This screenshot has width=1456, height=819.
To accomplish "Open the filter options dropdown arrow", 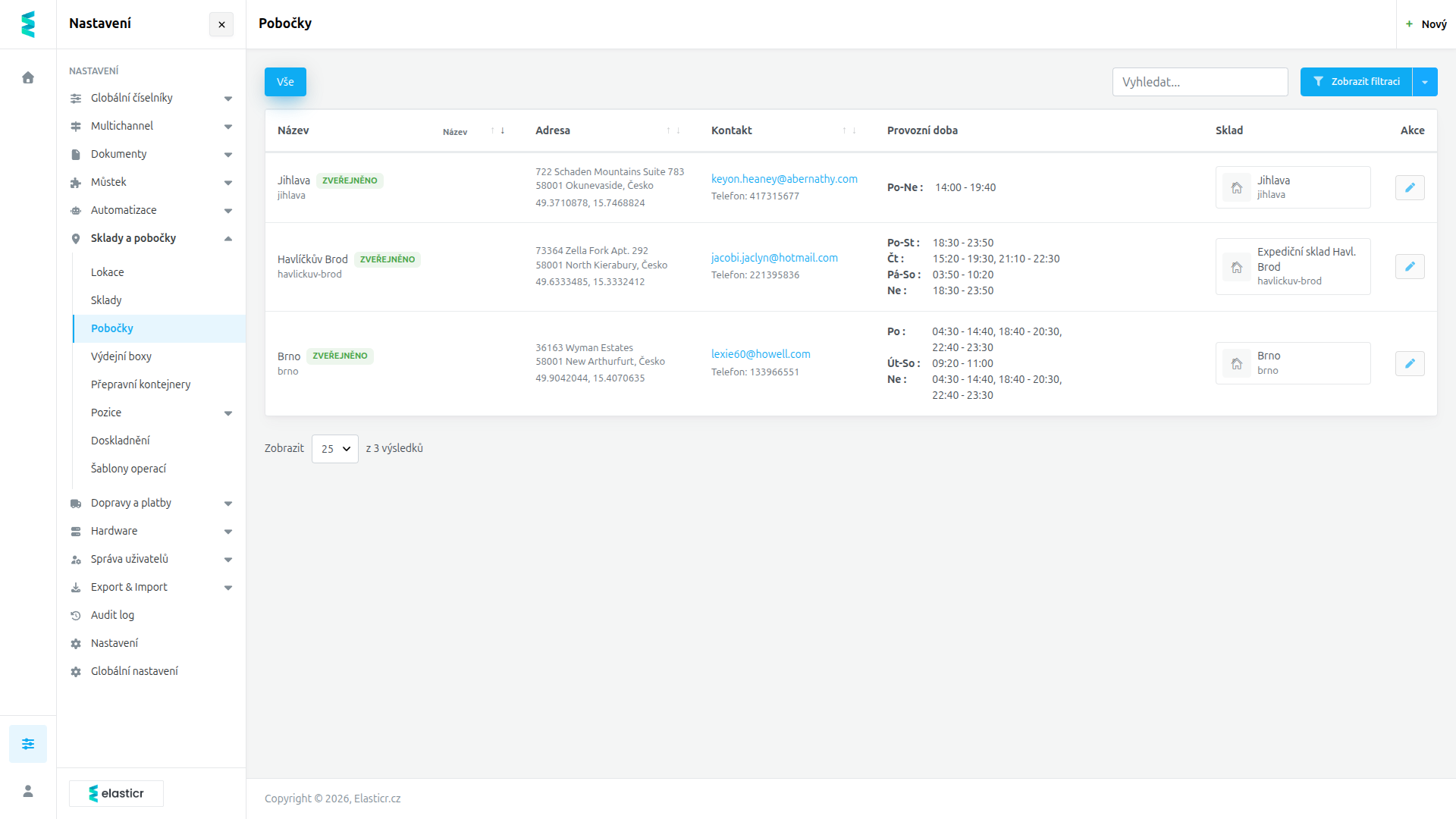I will tap(1425, 82).
